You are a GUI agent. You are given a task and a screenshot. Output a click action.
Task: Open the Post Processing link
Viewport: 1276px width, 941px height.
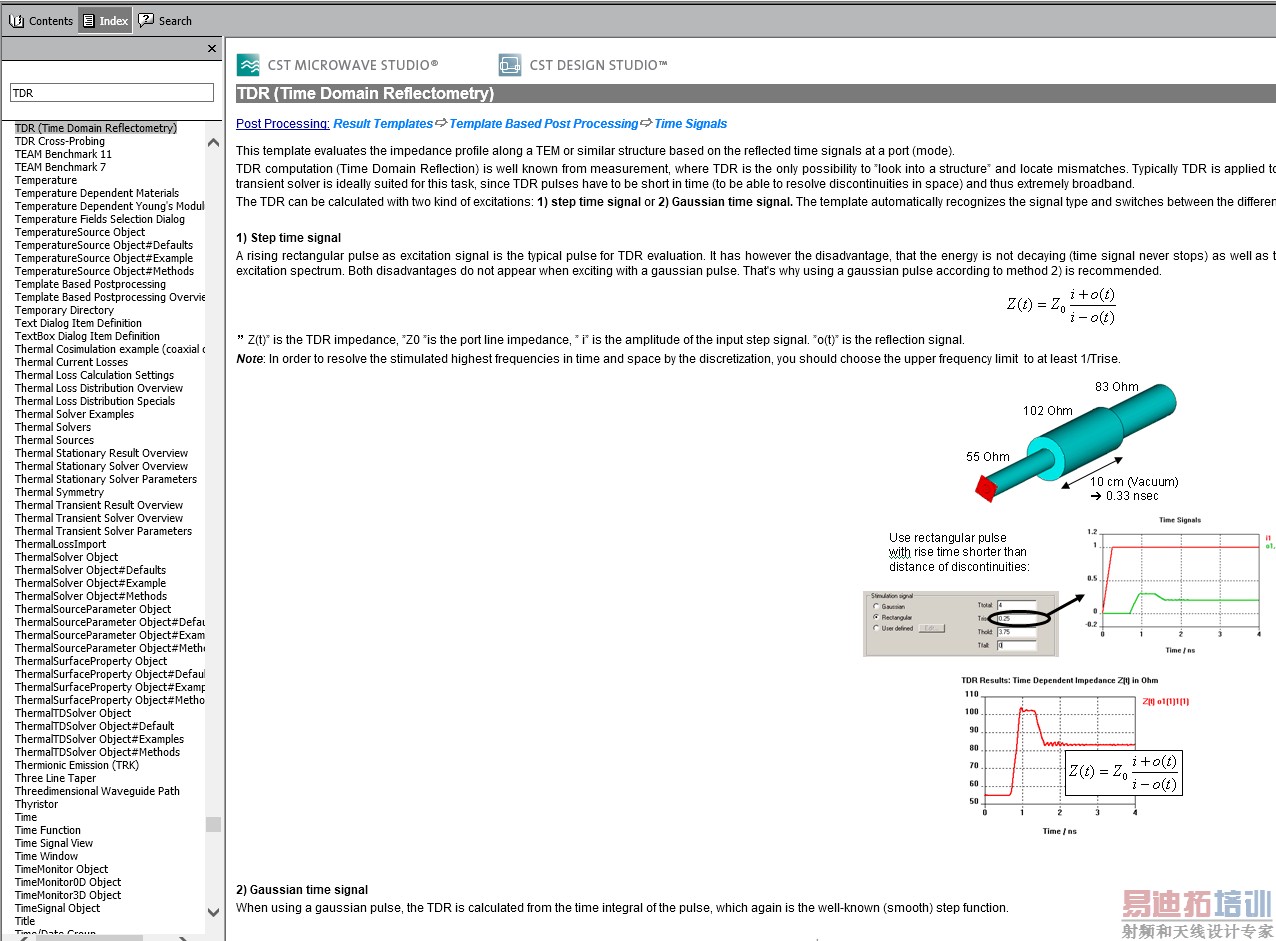(283, 124)
